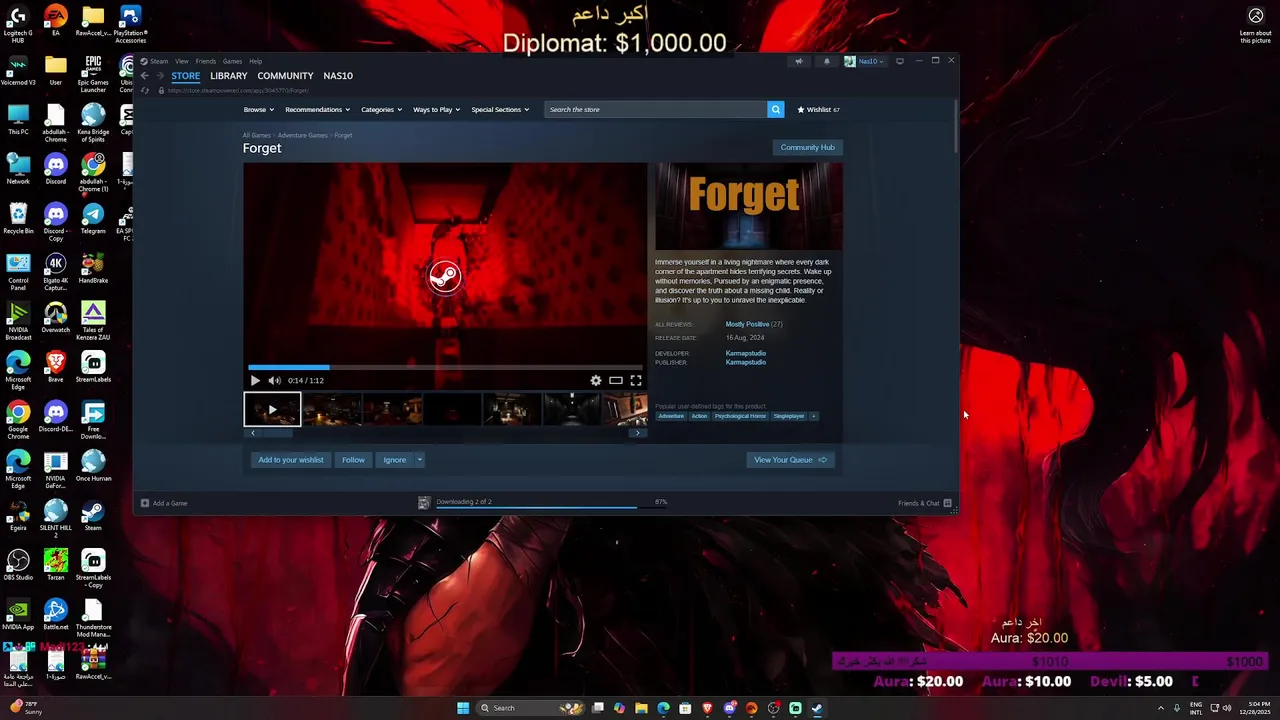Make the Forget trailer fullscreen

636,380
